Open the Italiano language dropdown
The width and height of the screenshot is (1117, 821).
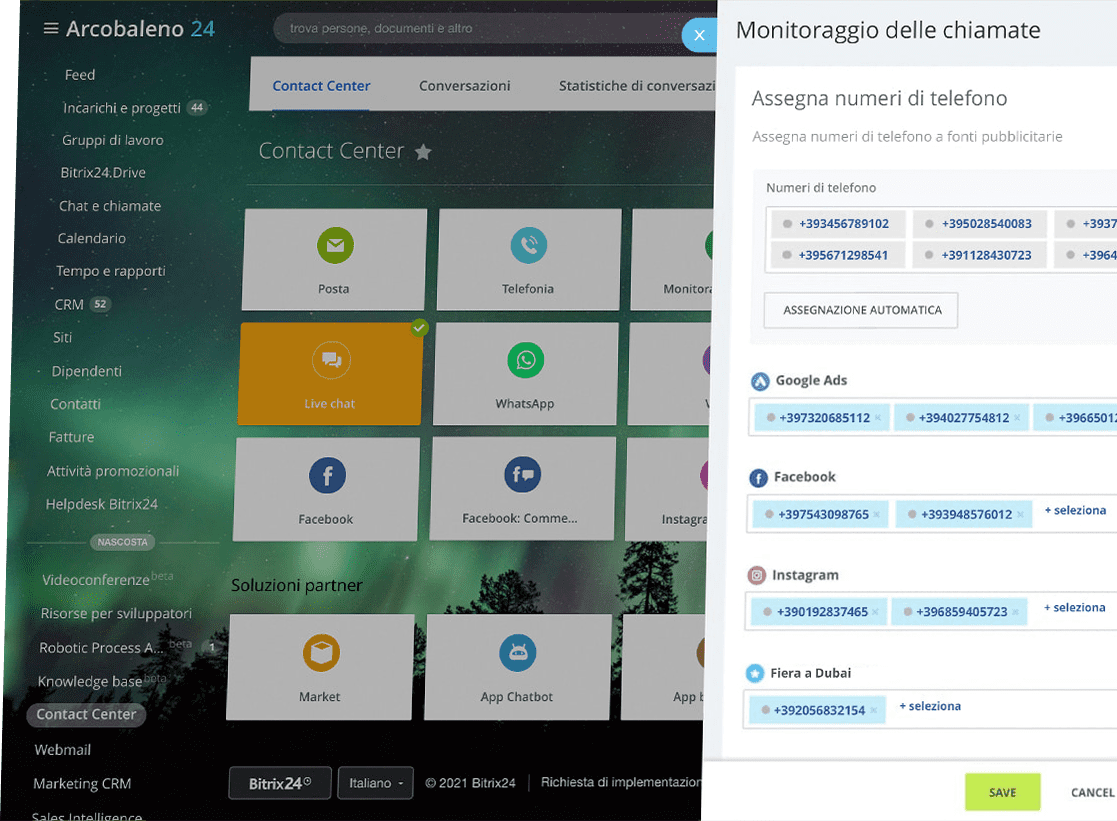[x=375, y=783]
